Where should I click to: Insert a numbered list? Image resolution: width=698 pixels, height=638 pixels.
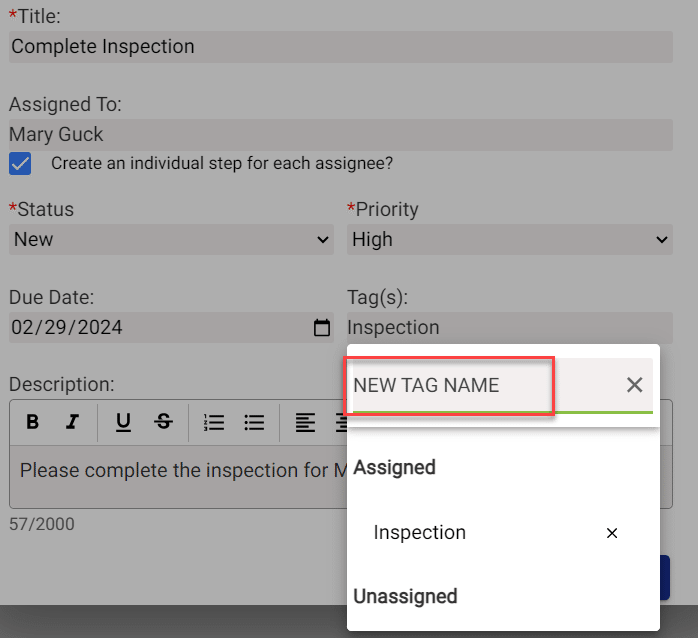pos(214,421)
